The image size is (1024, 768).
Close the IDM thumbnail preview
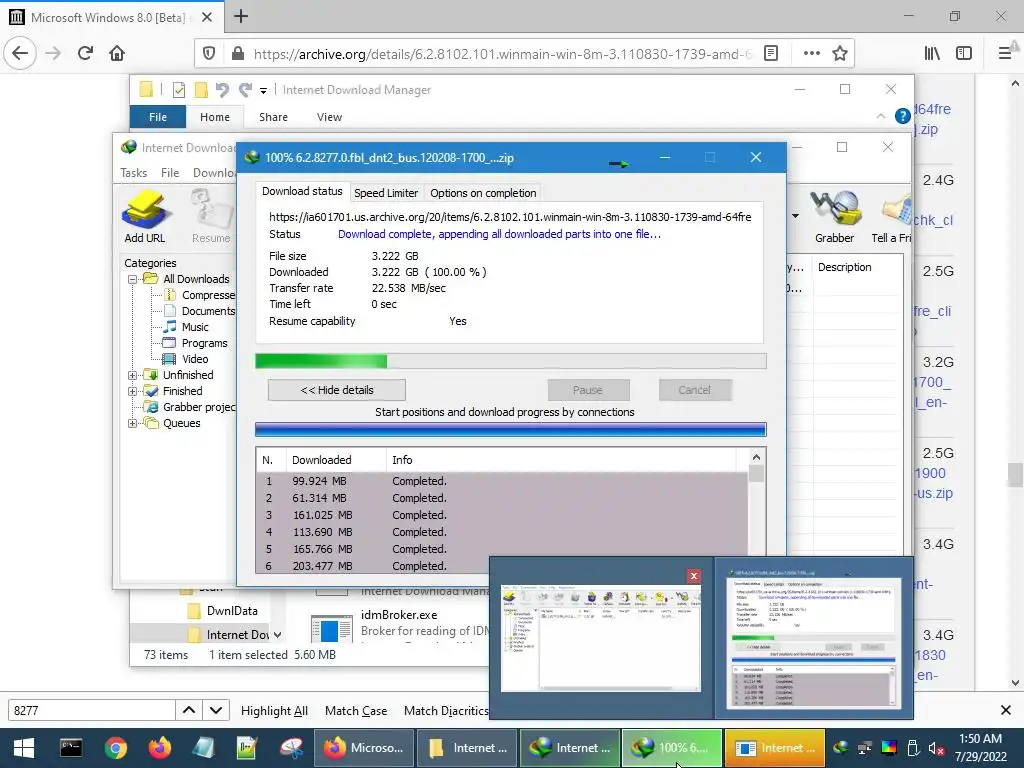[694, 575]
